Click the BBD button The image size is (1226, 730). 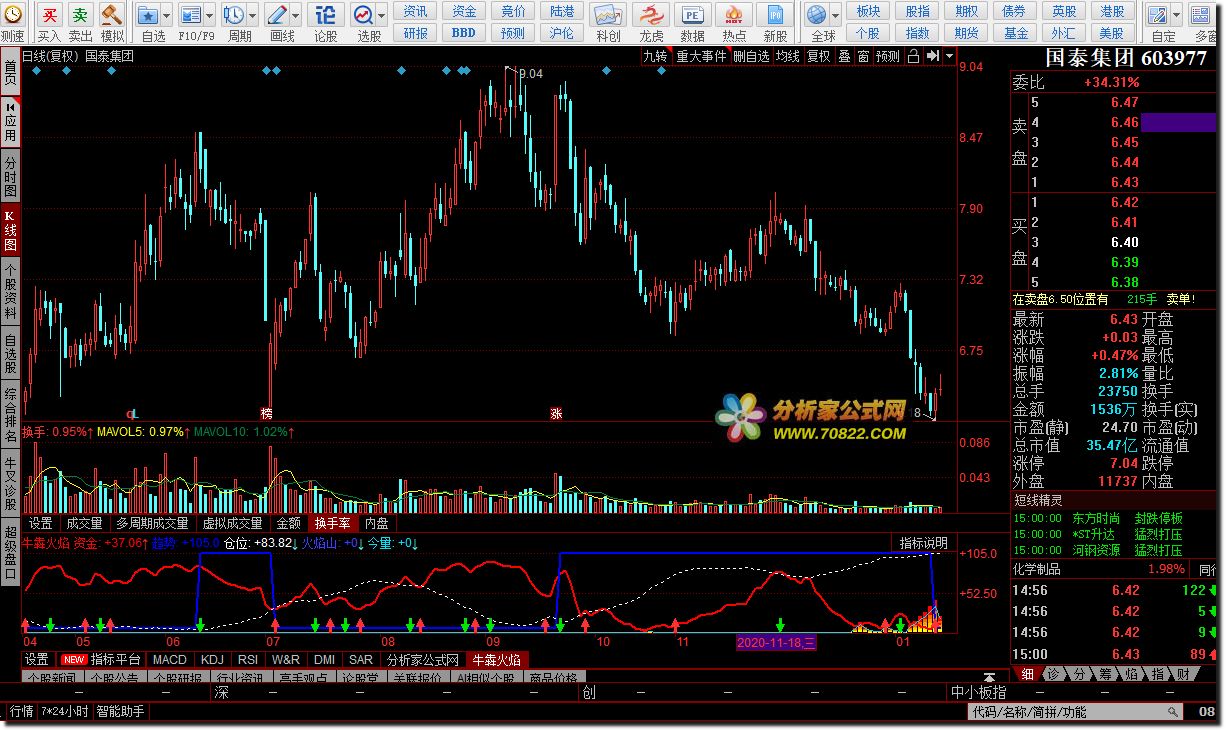pos(464,32)
